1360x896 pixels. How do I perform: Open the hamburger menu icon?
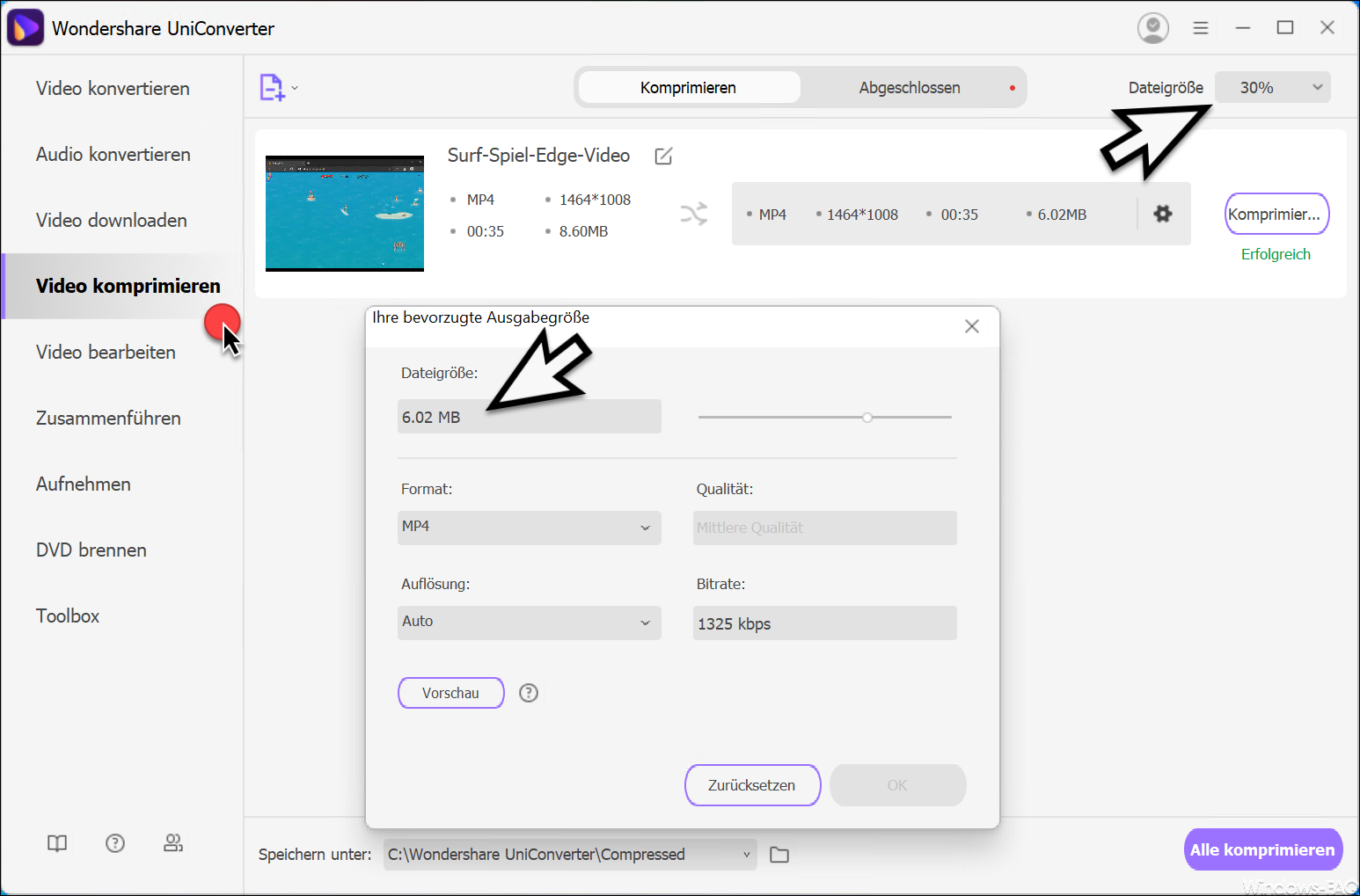coord(1201,28)
